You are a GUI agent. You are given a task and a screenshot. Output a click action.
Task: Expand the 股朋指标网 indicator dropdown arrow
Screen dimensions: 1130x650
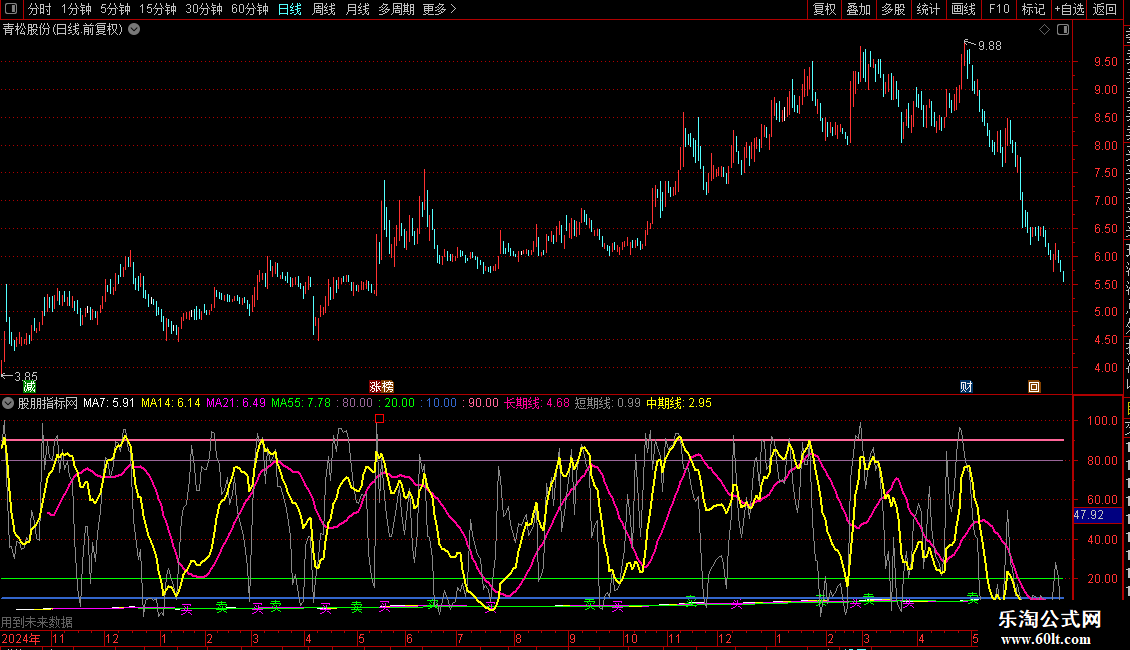pos(8,404)
